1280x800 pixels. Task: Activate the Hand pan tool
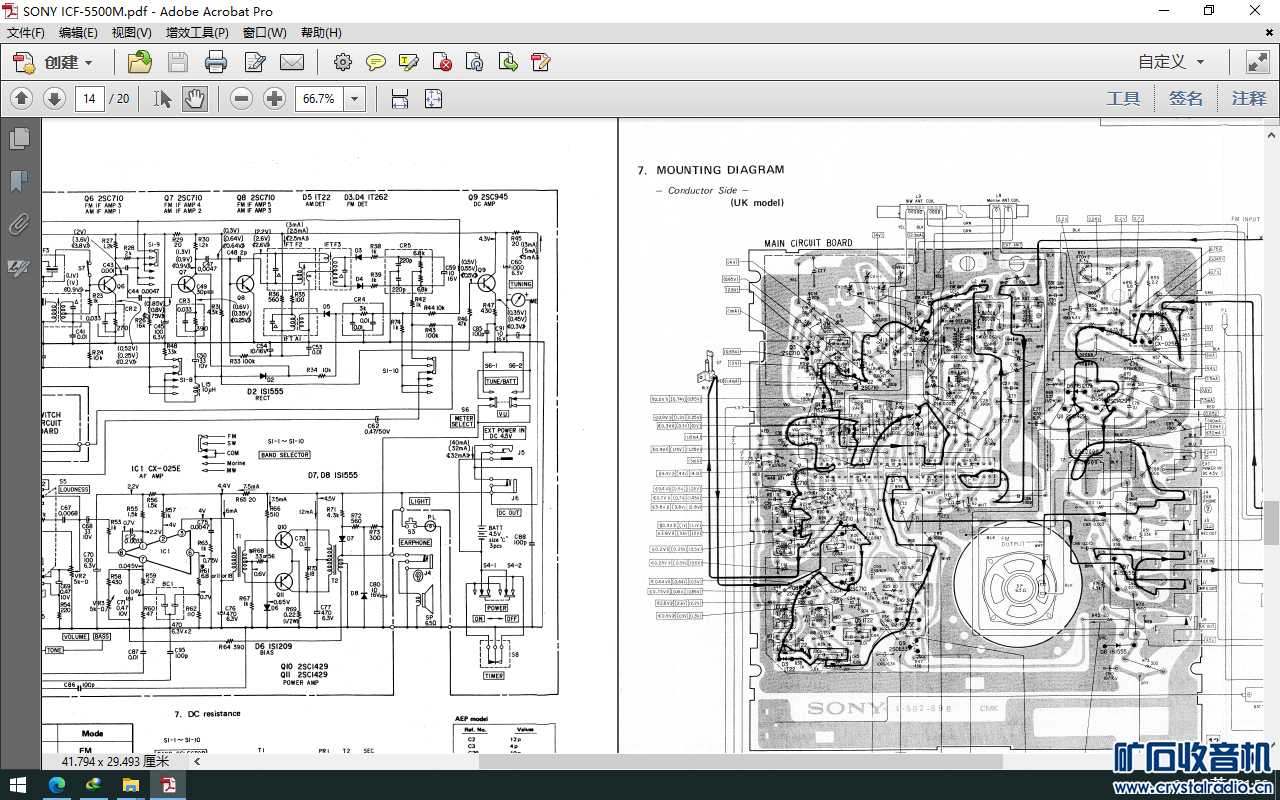pyautogui.click(x=194, y=98)
